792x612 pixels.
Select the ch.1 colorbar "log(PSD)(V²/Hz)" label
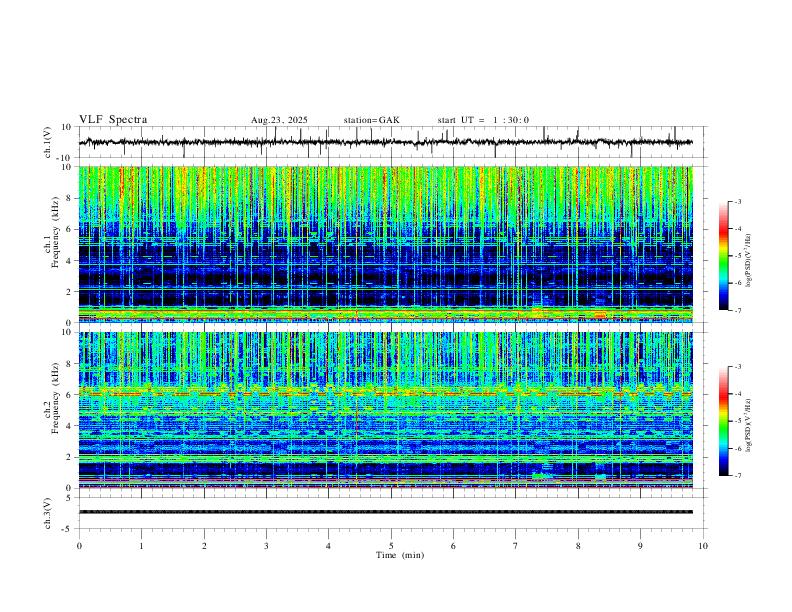(749, 261)
